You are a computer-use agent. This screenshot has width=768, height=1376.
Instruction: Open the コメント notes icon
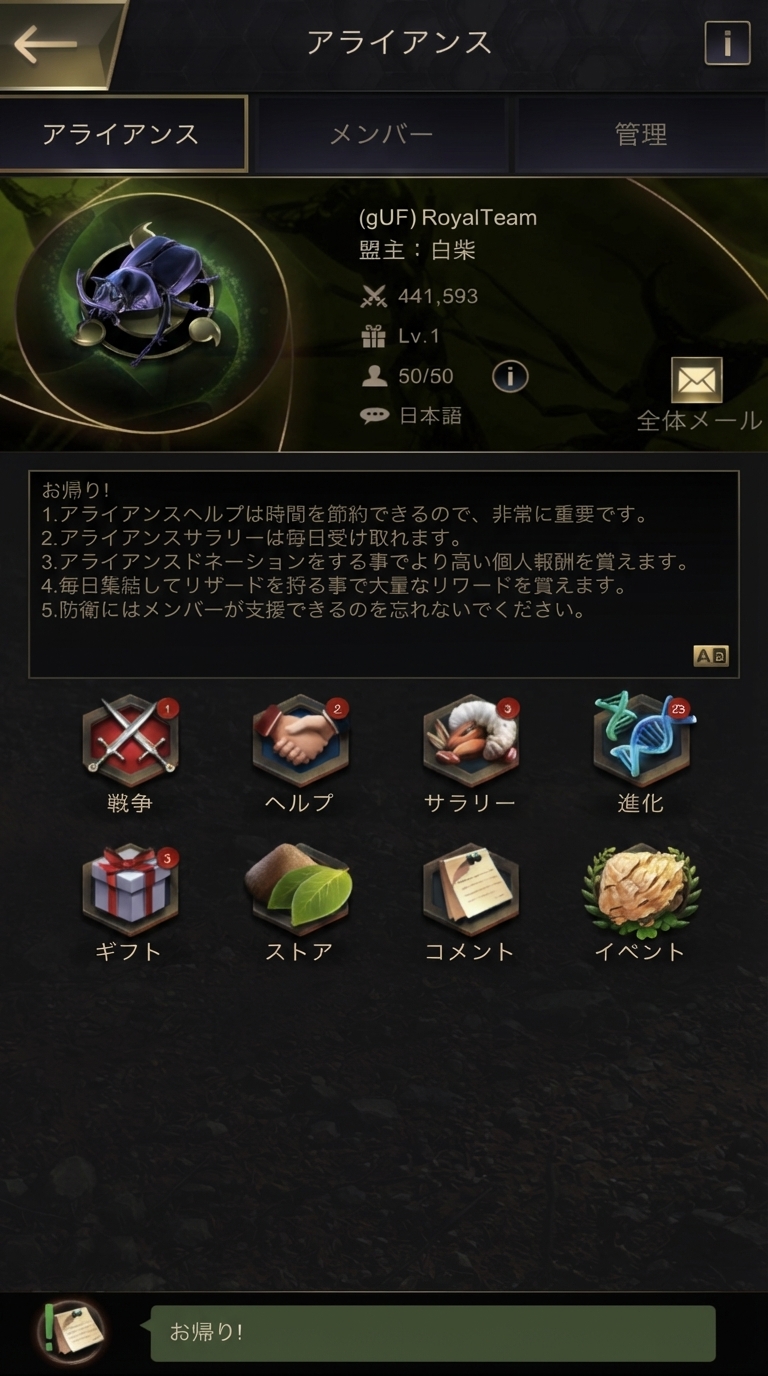coord(471,890)
